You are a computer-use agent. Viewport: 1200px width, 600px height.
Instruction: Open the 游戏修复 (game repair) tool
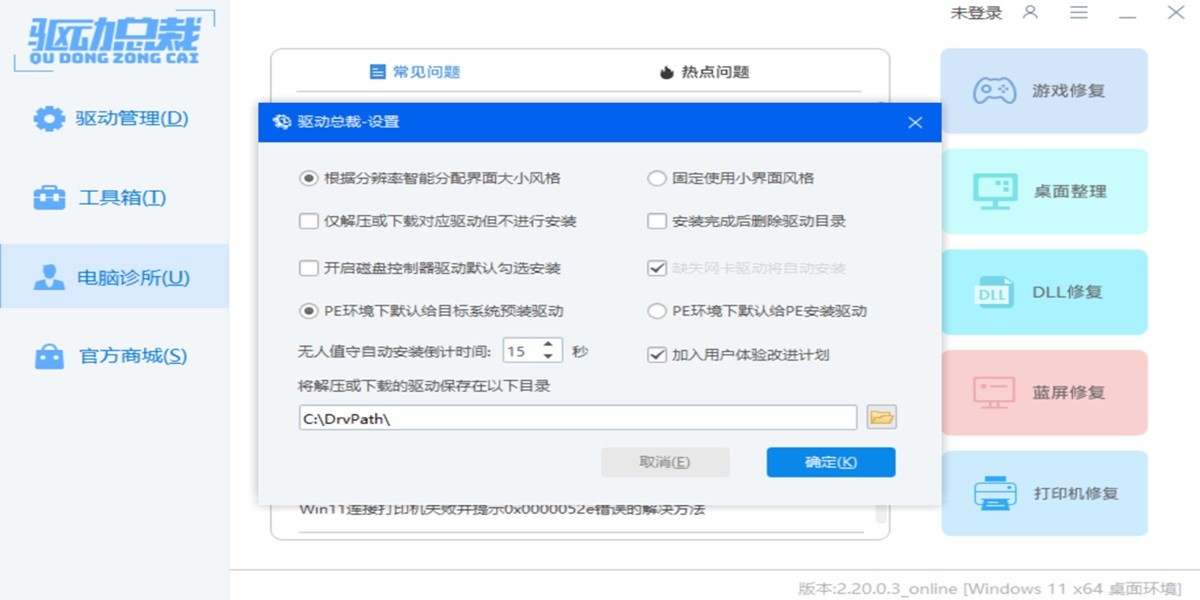tap(1044, 90)
